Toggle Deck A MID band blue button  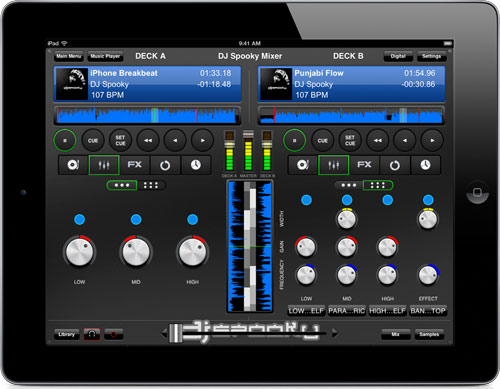[x=136, y=219]
